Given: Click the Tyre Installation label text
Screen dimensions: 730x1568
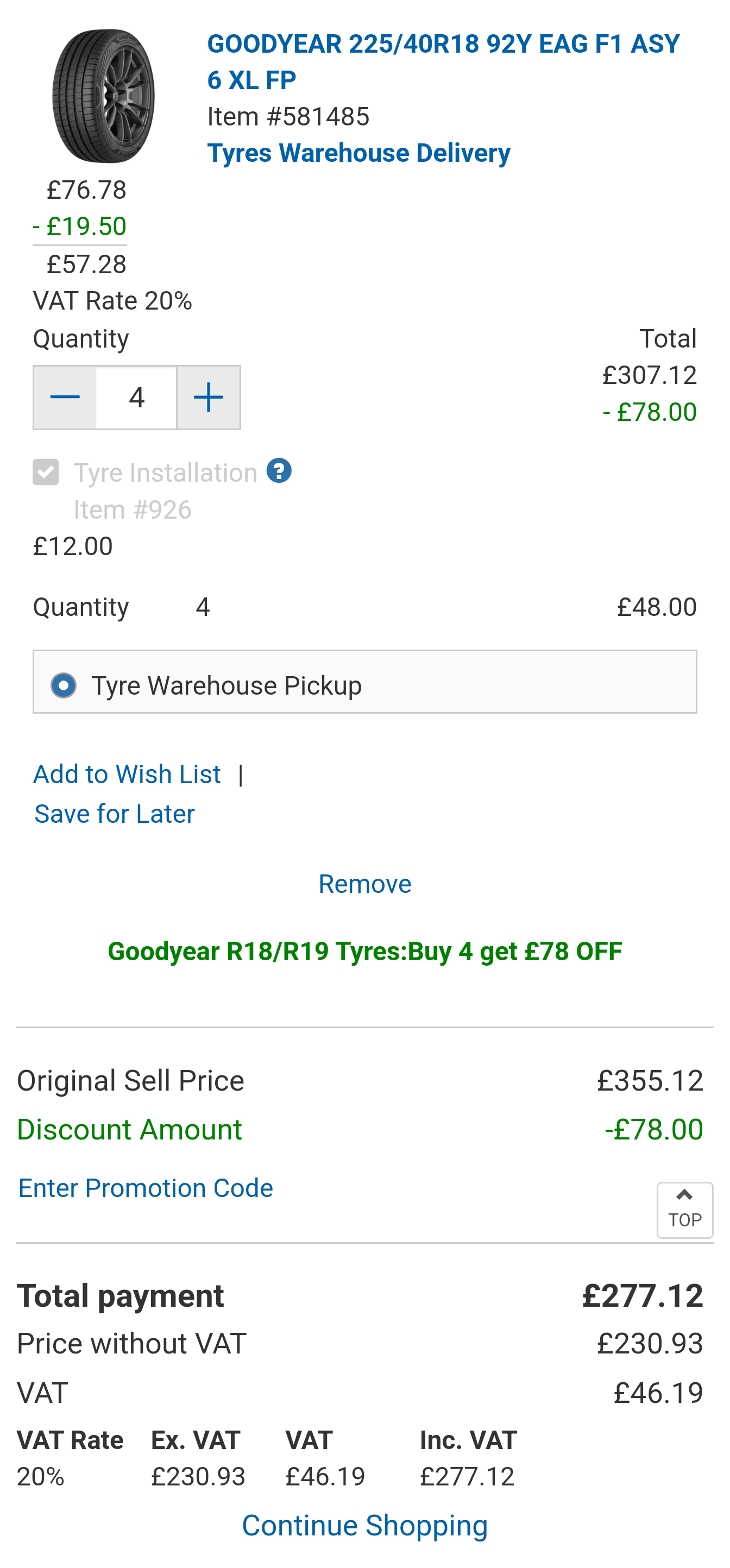Looking at the screenshot, I should click(x=166, y=473).
